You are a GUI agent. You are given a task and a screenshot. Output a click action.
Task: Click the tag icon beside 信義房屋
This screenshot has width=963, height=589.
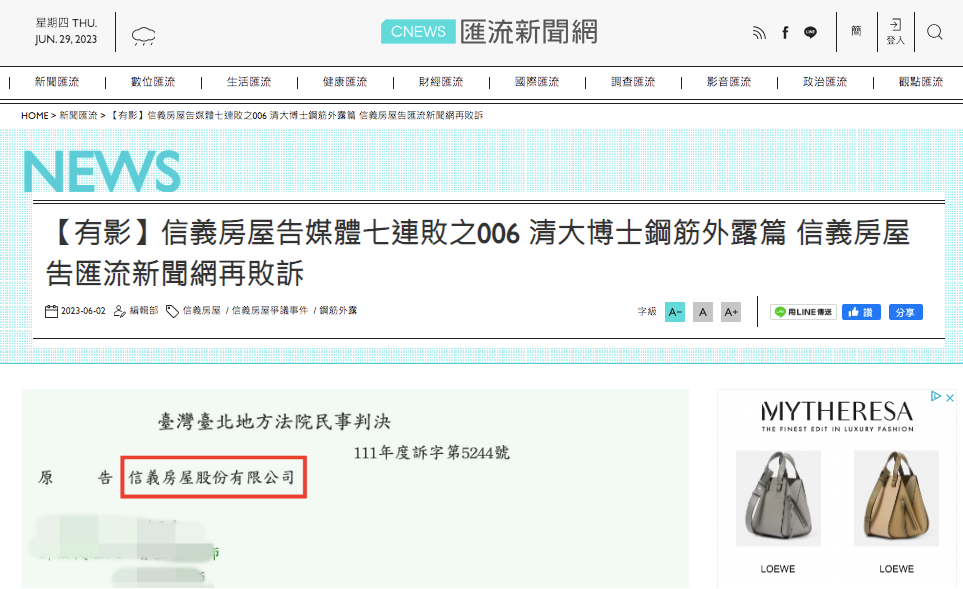pos(173,311)
